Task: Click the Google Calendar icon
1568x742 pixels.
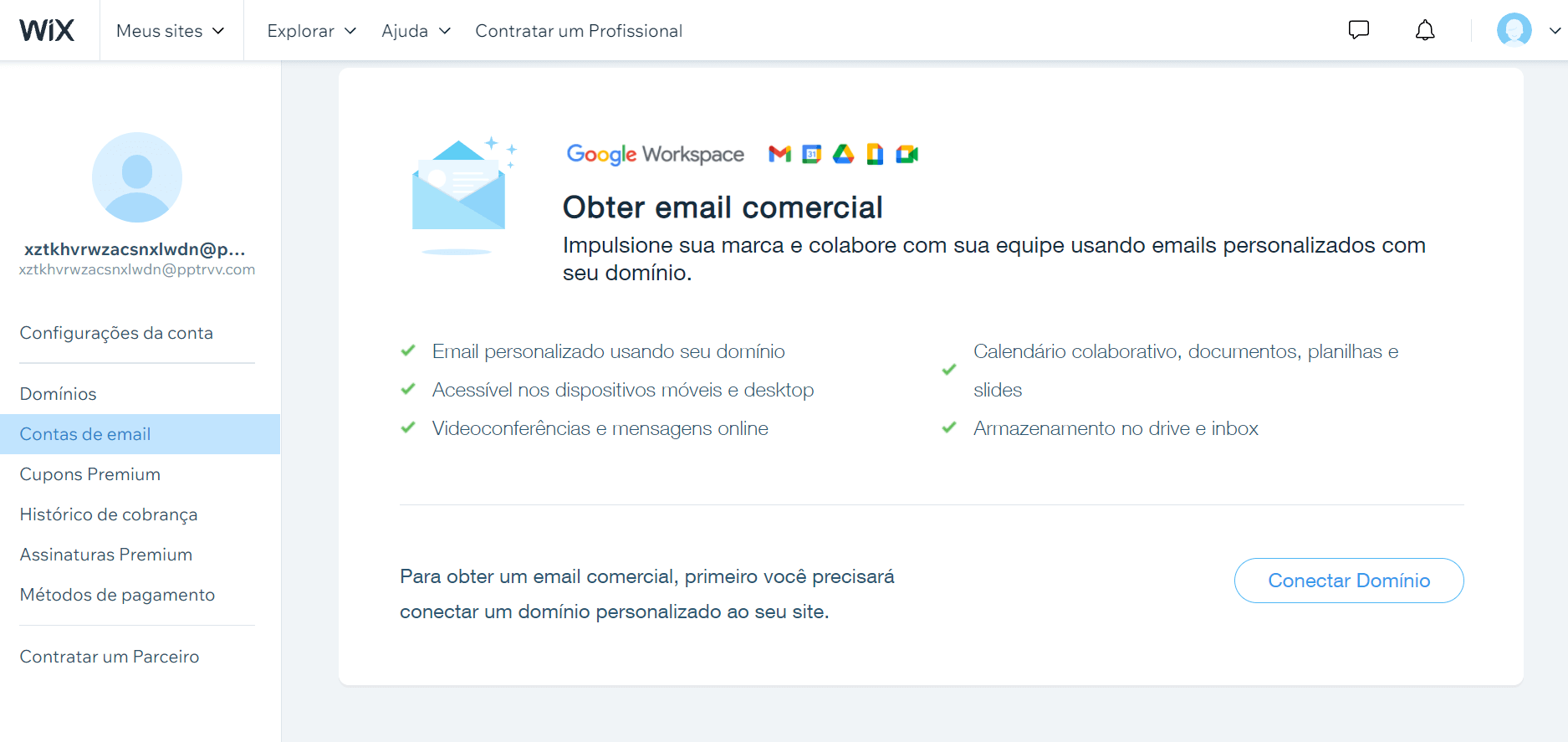Action: (812, 154)
